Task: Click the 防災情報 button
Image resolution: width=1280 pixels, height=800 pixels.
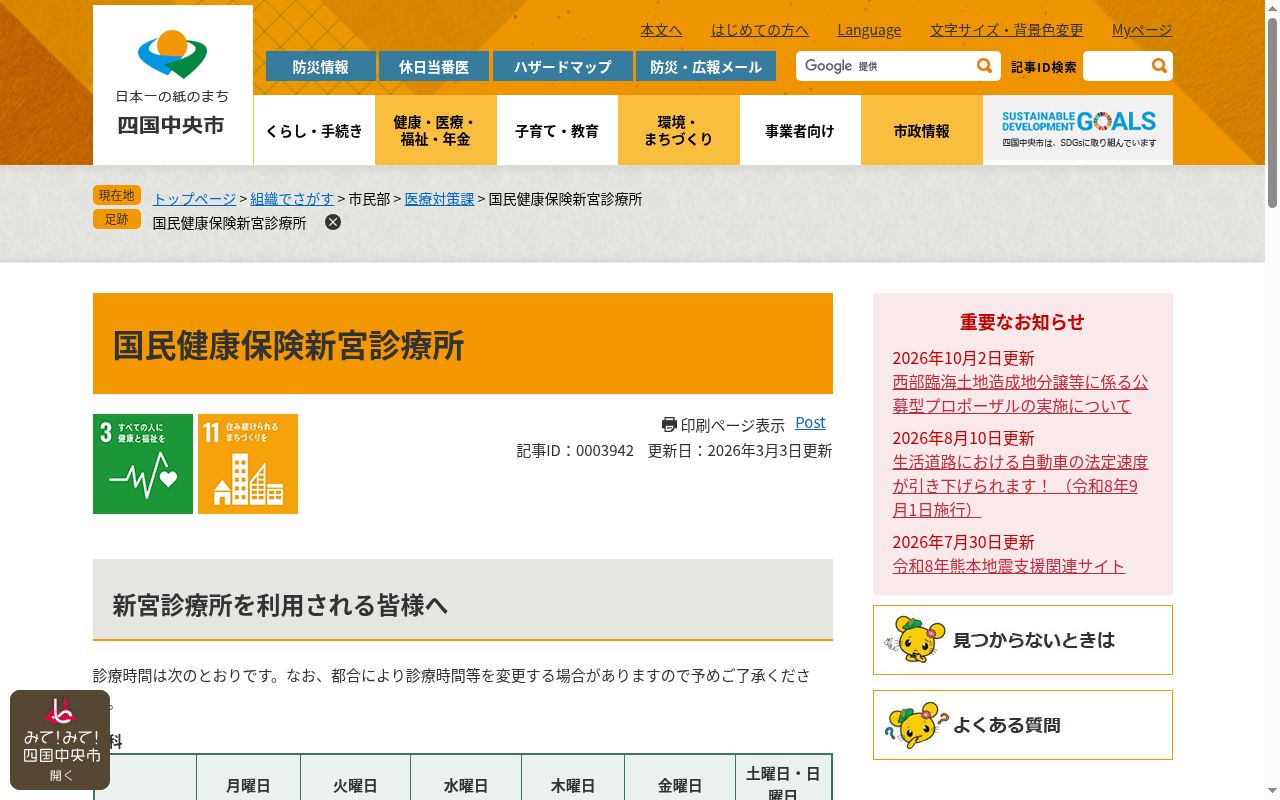Action: [x=321, y=67]
